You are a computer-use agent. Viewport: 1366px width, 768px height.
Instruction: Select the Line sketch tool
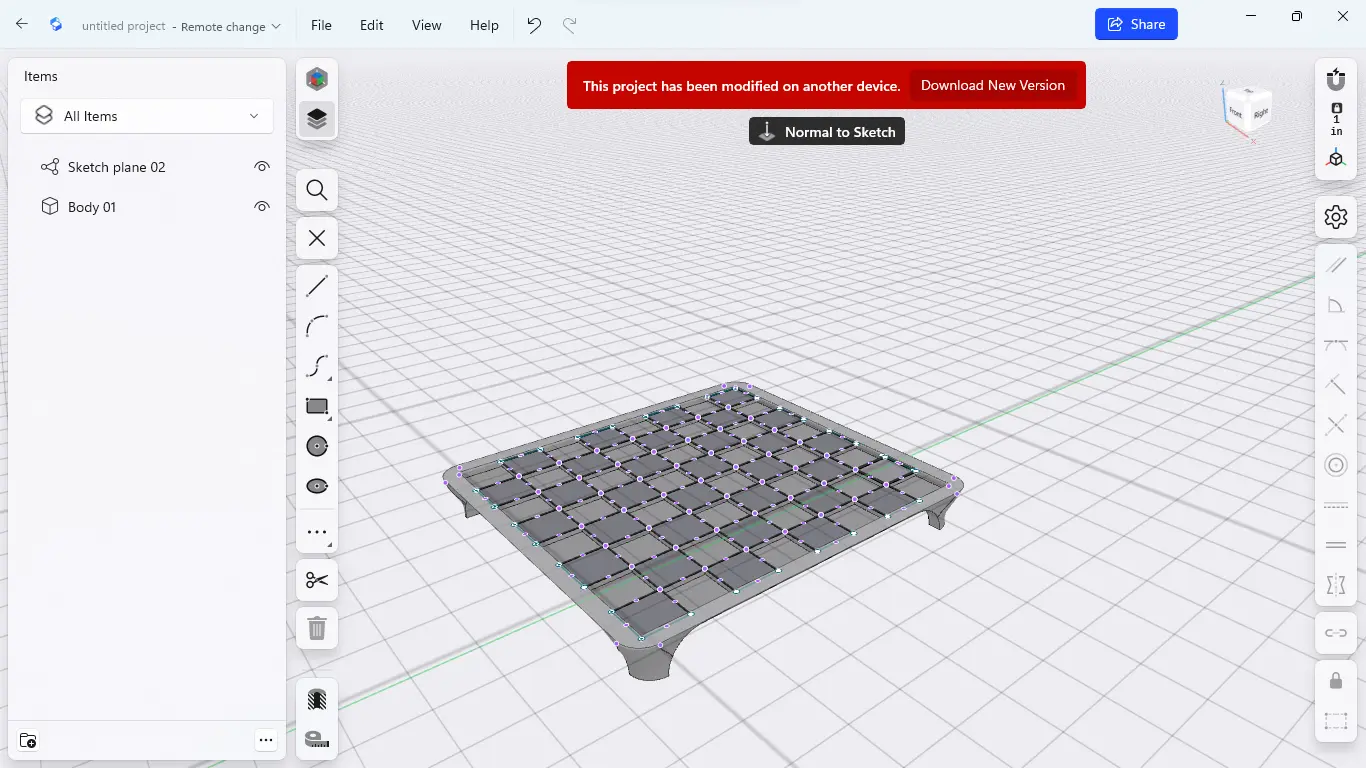317,286
